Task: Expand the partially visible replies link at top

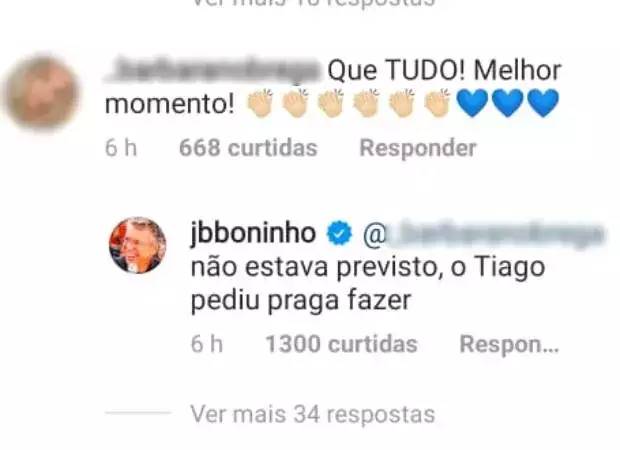Action: 312,3
